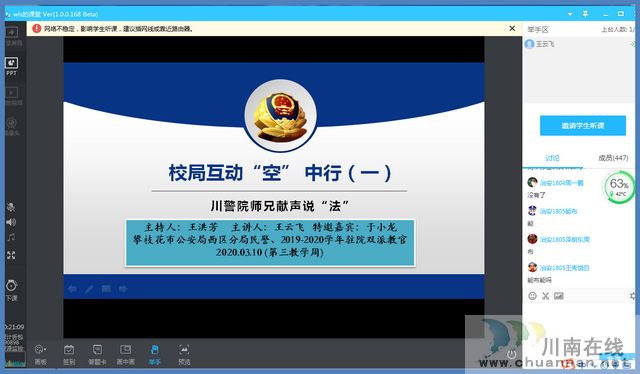Open the emoji picker in chat
Image resolution: width=640 pixels, height=374 pixels.
[x=532, y=296]
